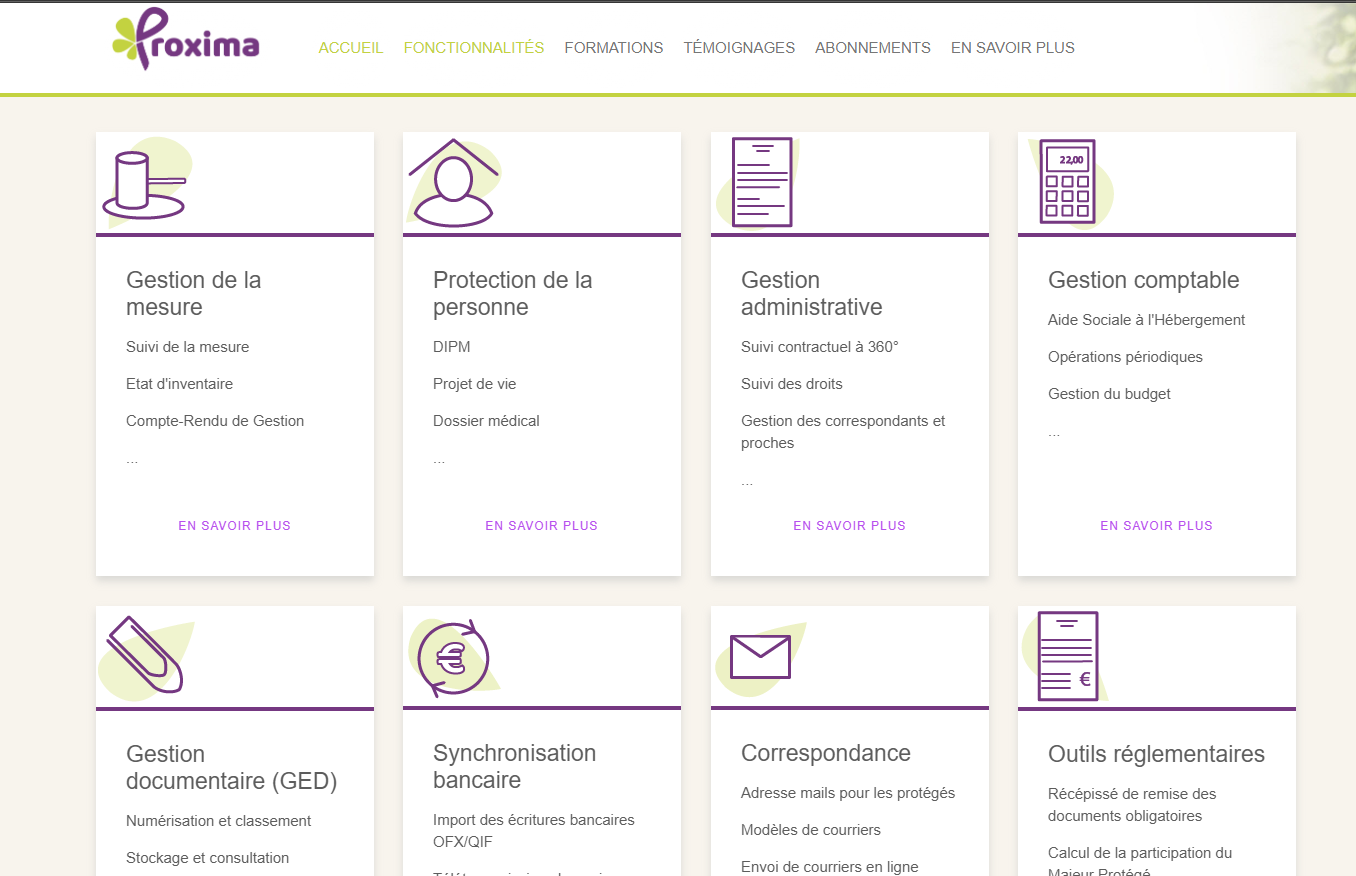
Task: Click the calculator icon for Gestion comptable
Action: (x=1067, y=182)
